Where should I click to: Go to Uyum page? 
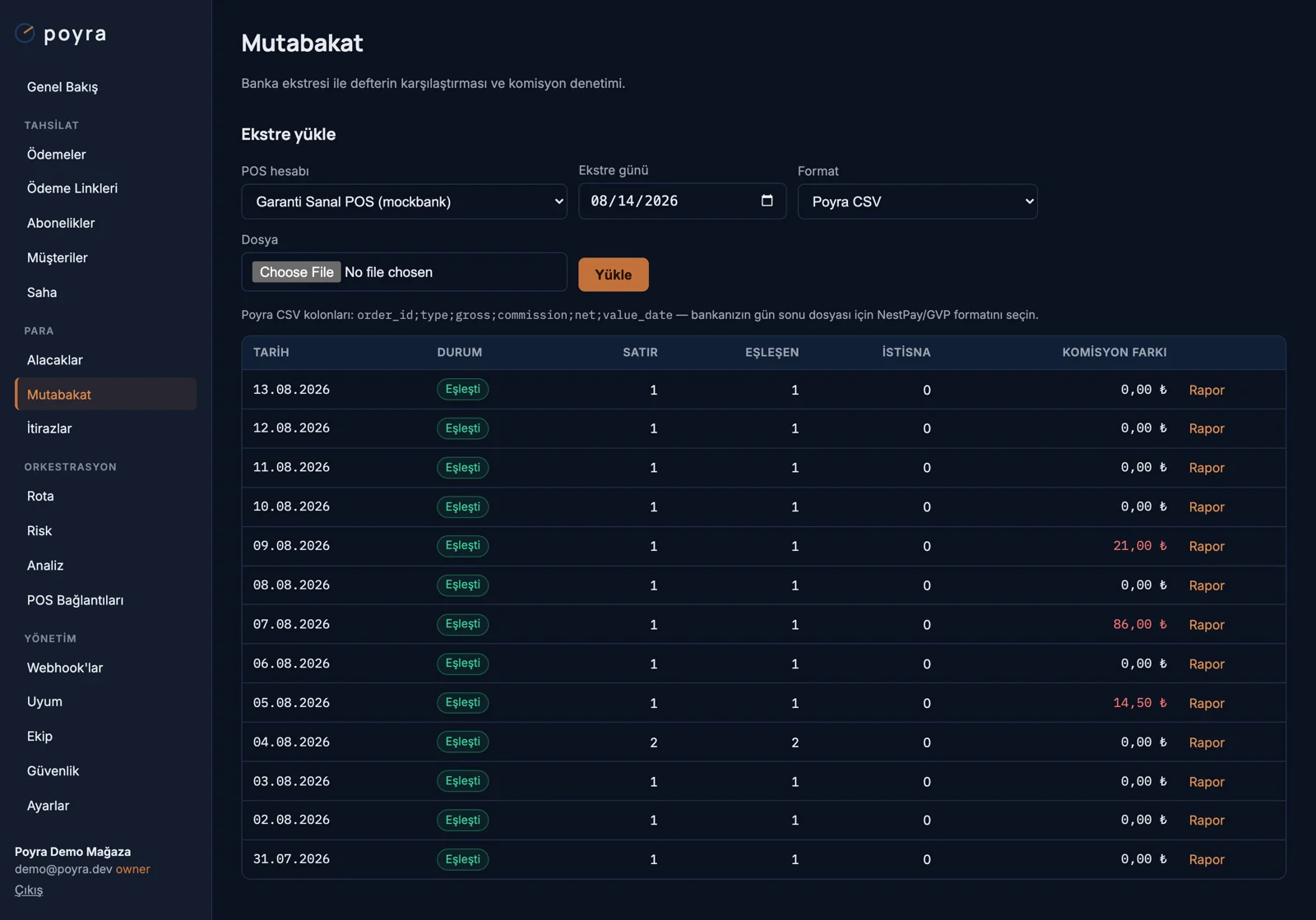tap(44, 701)
